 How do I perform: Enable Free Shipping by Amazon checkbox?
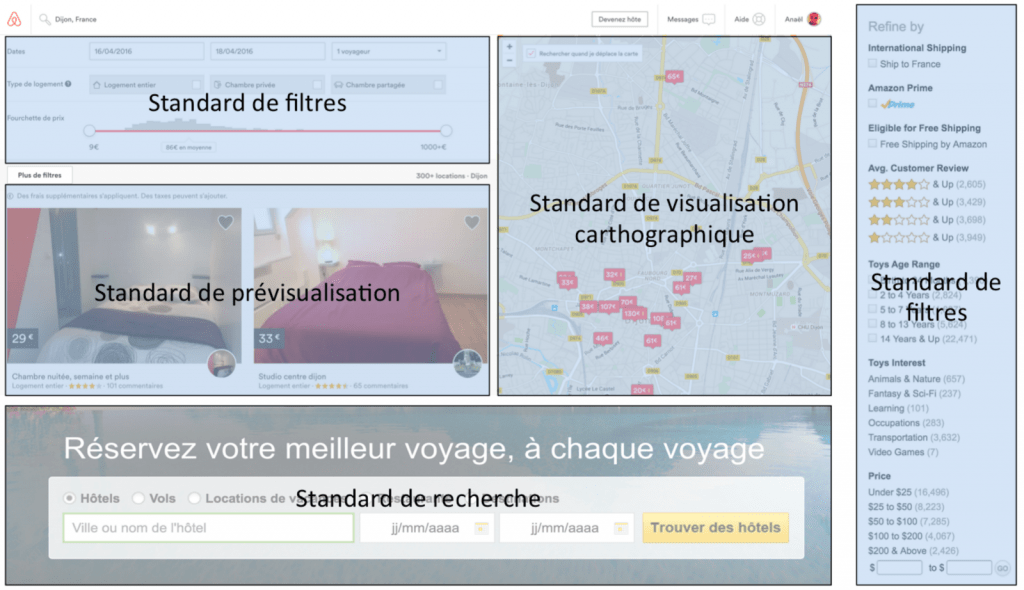873,144
